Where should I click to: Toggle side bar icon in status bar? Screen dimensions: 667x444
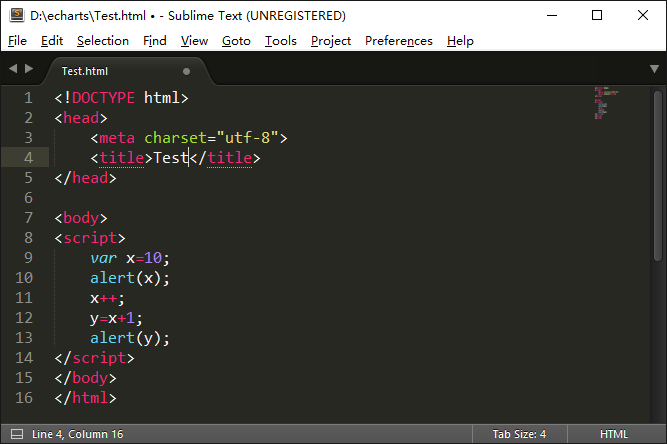coord(17,434)
